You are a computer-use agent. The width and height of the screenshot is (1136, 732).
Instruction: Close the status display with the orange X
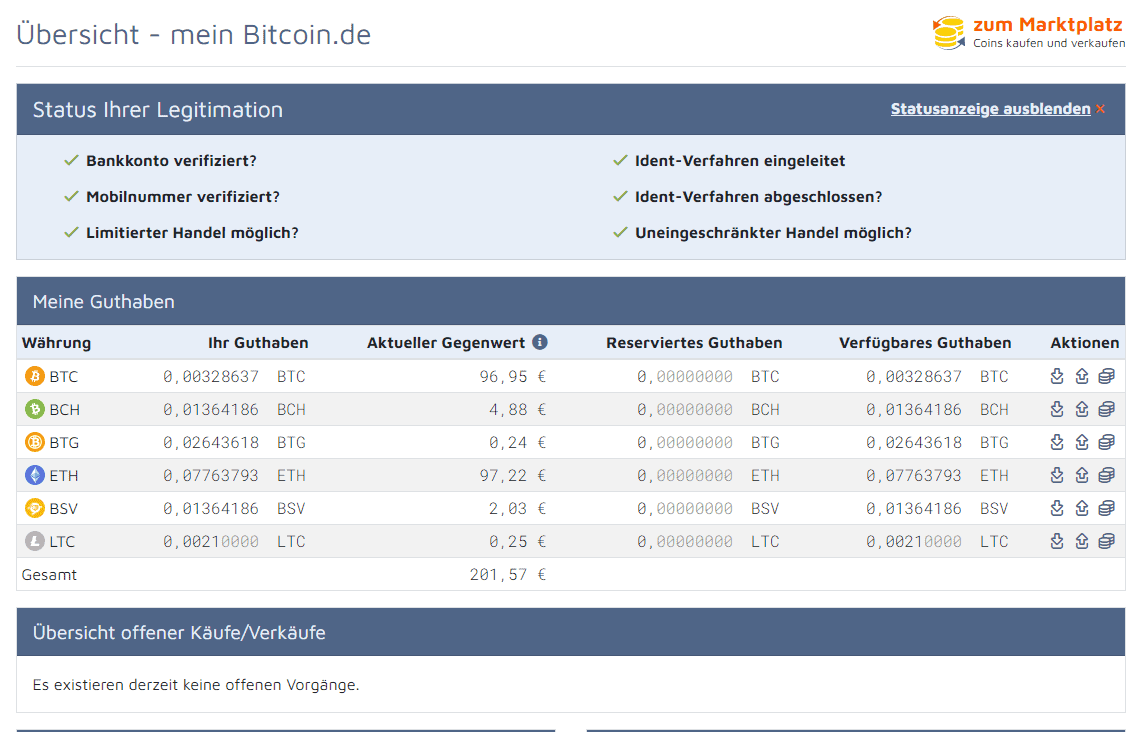pyautogui.click(x=1100, y=109)
